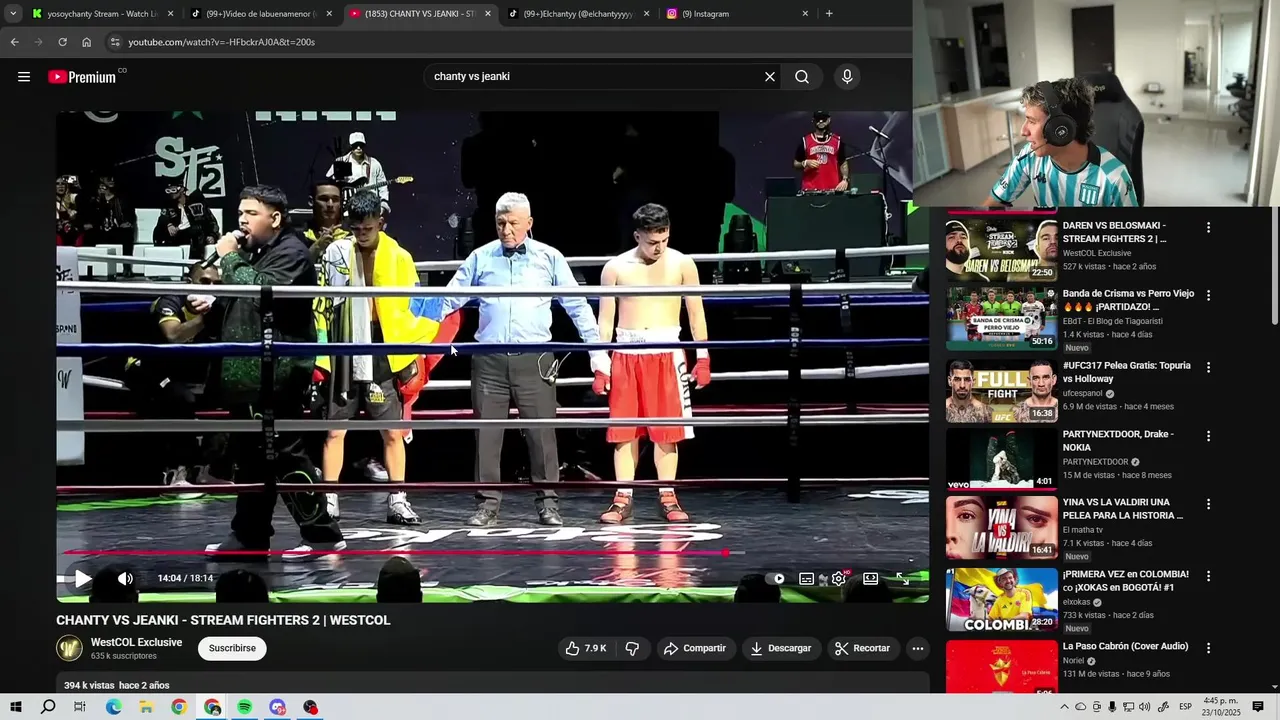Play the paused video

click(83, 578)
